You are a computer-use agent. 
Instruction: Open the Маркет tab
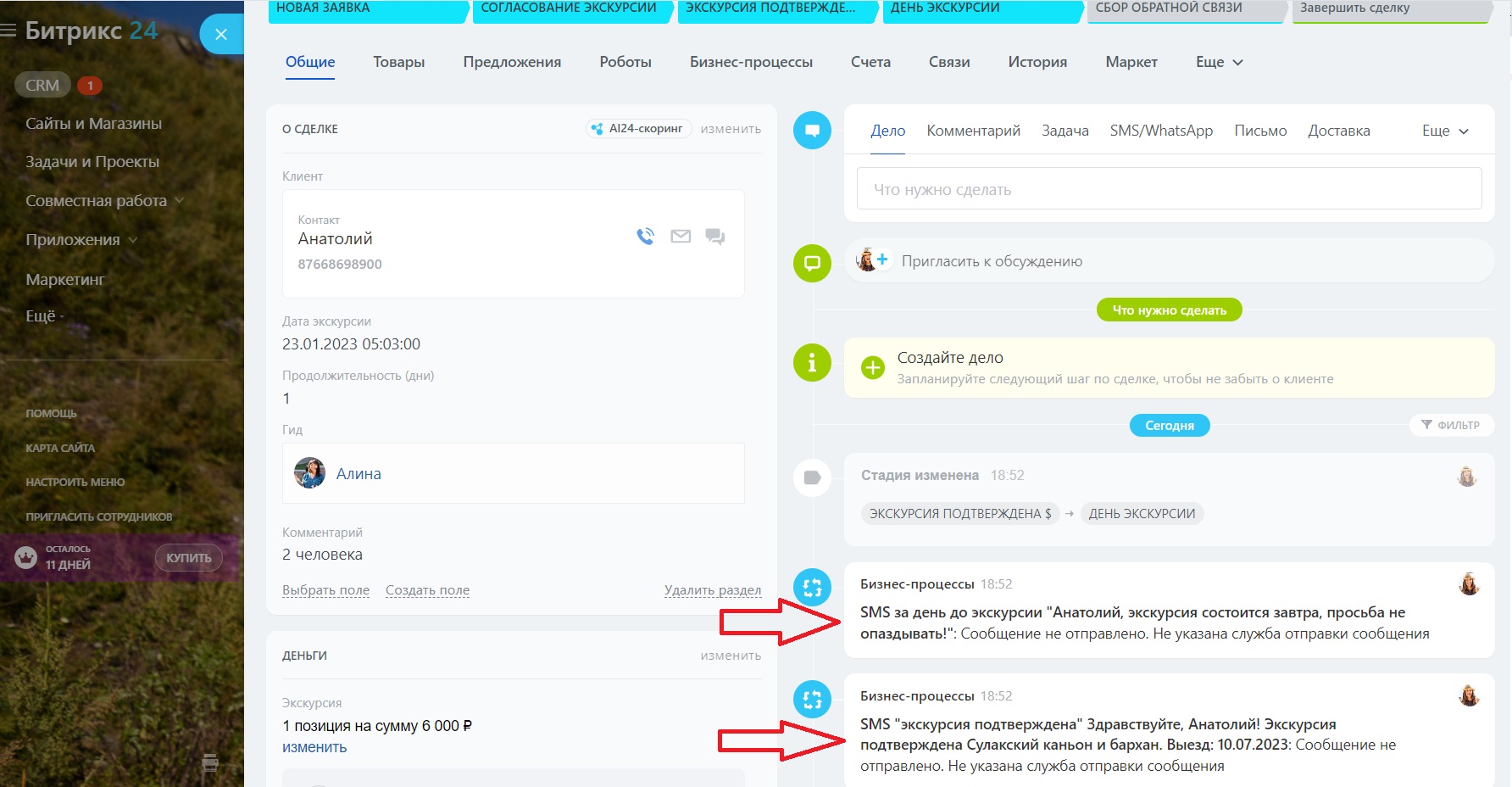click(1131, 62)
